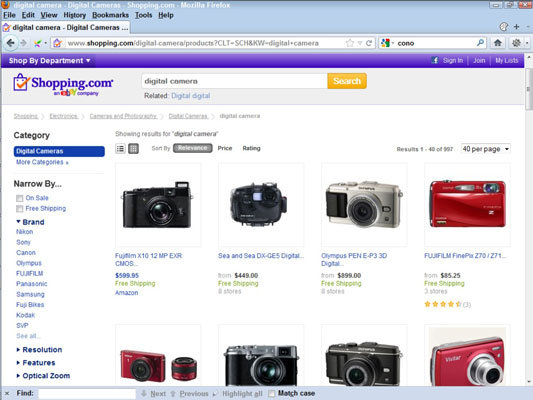This screenshot has width=533, height=400.
Task: Open the Fujifilm X10 12 MP product link
Action: pos(148,260)
